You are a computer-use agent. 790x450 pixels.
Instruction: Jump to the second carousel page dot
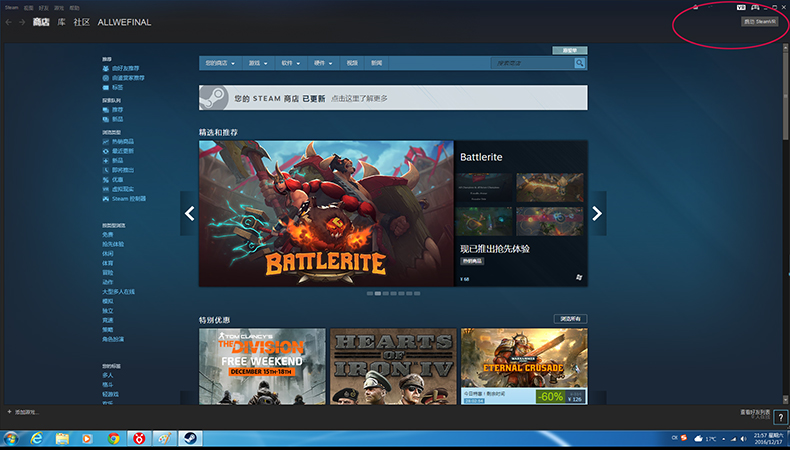378,293
